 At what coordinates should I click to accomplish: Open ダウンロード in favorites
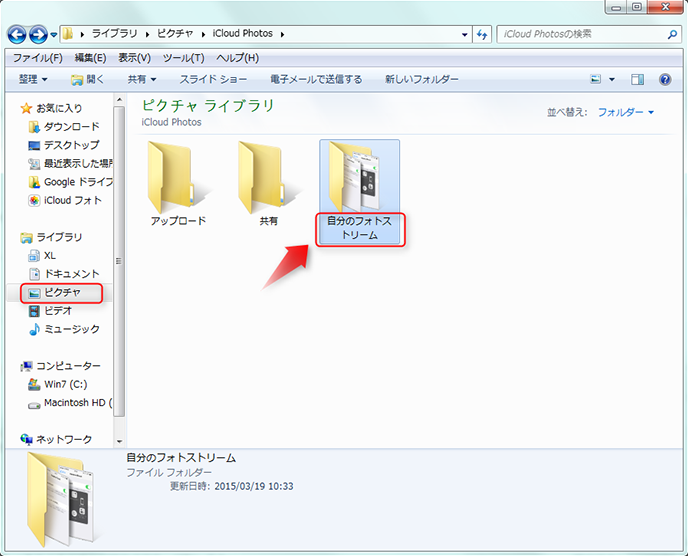tap(72, 126)
